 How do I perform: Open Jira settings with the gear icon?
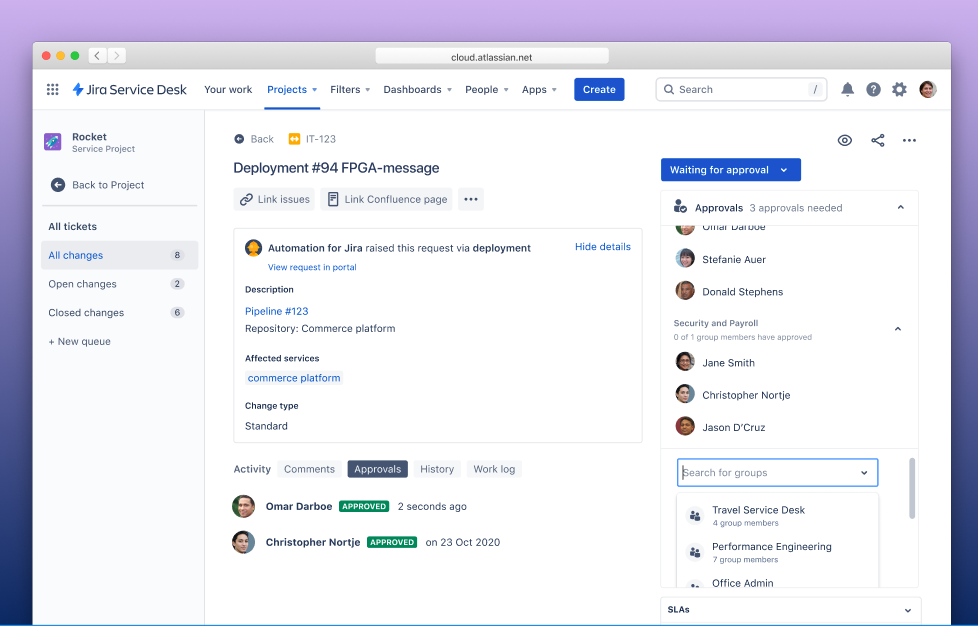pyautogui.click(x=899, y=89)
